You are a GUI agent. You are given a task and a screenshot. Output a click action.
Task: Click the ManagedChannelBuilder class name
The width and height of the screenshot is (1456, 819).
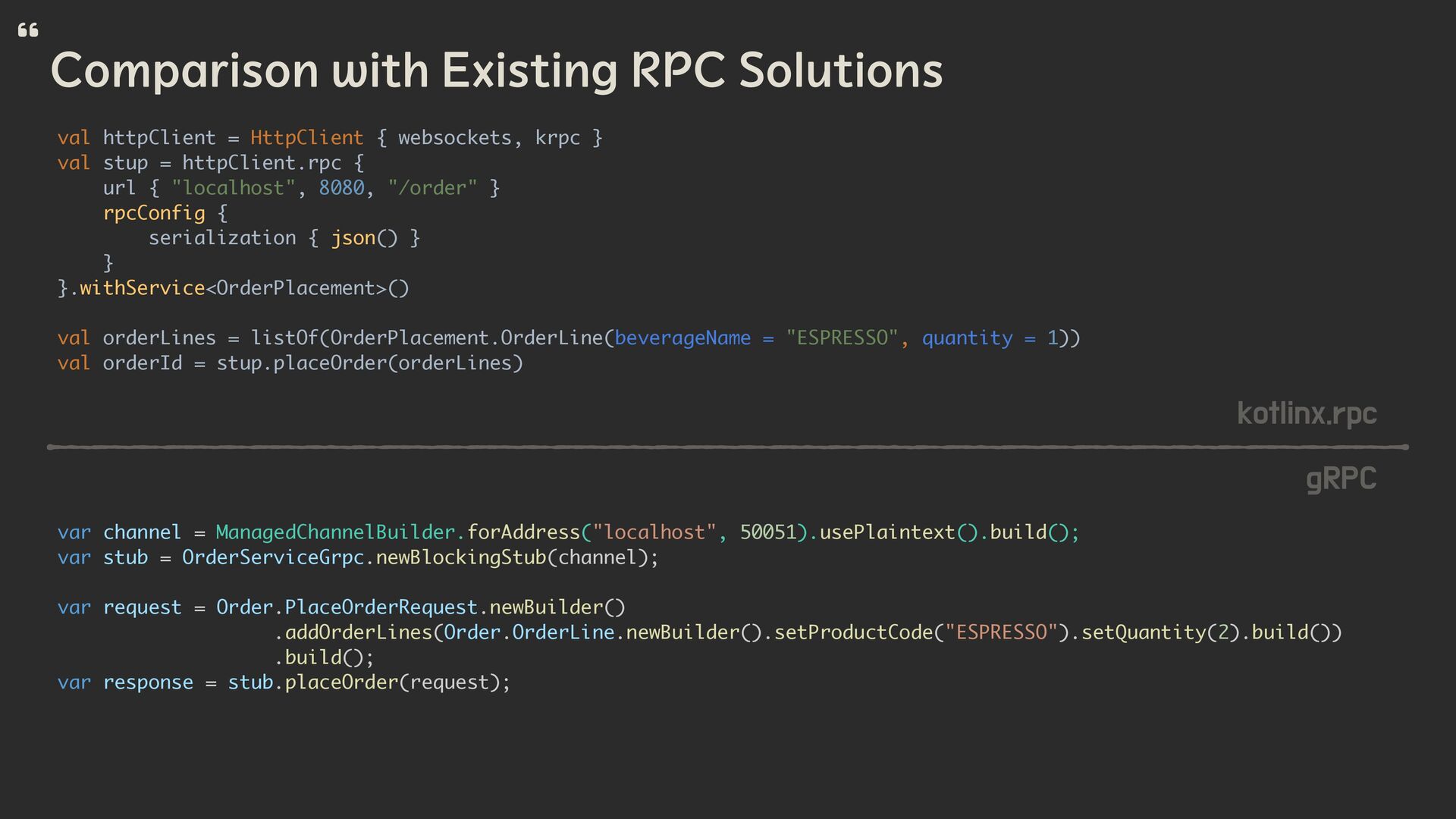(334, 532)
